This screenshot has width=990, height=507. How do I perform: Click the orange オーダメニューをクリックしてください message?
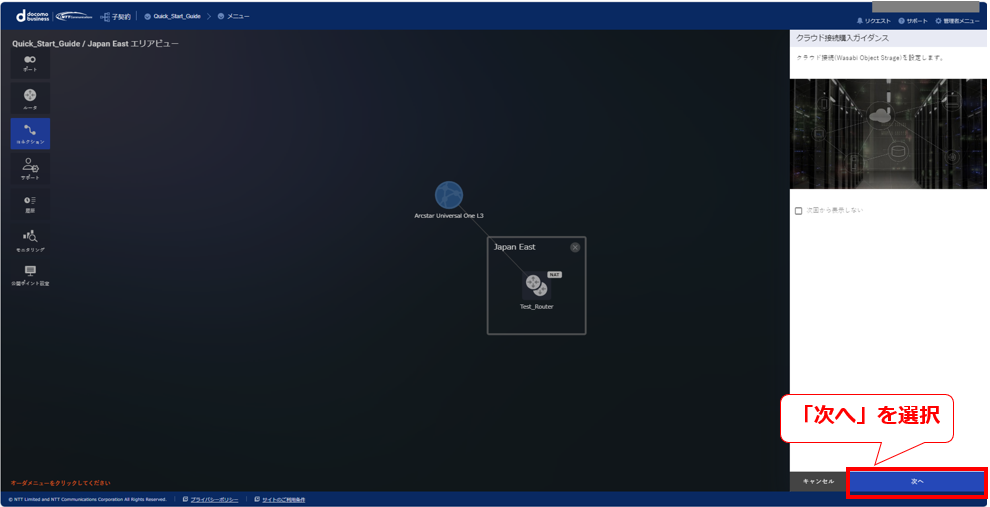point(61,483)
